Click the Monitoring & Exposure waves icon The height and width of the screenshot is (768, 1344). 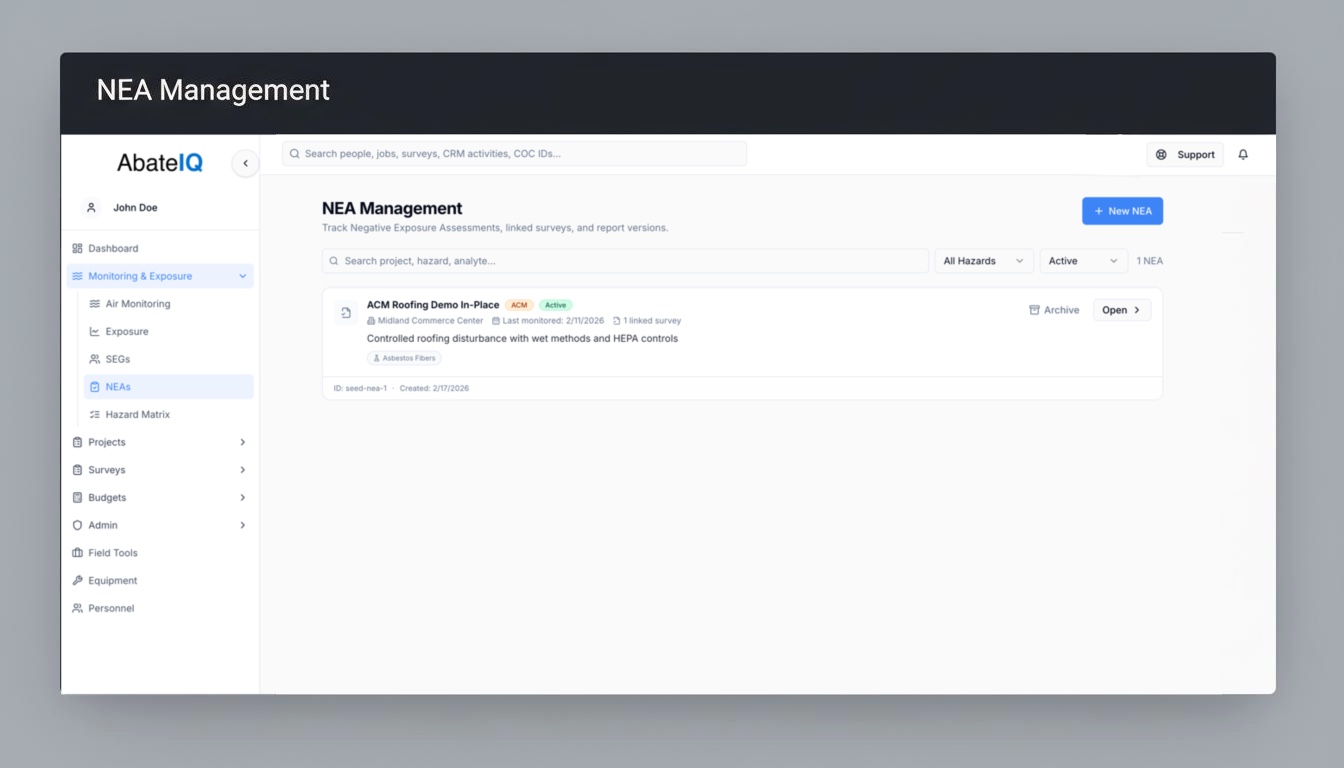coord(77,276)
